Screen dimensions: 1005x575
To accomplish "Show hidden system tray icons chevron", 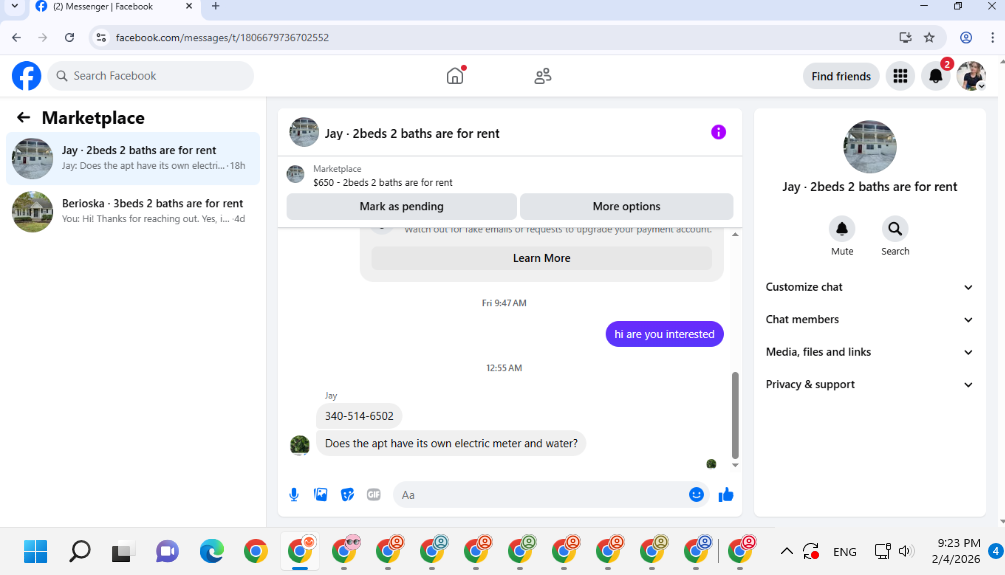I will point(786,551).
